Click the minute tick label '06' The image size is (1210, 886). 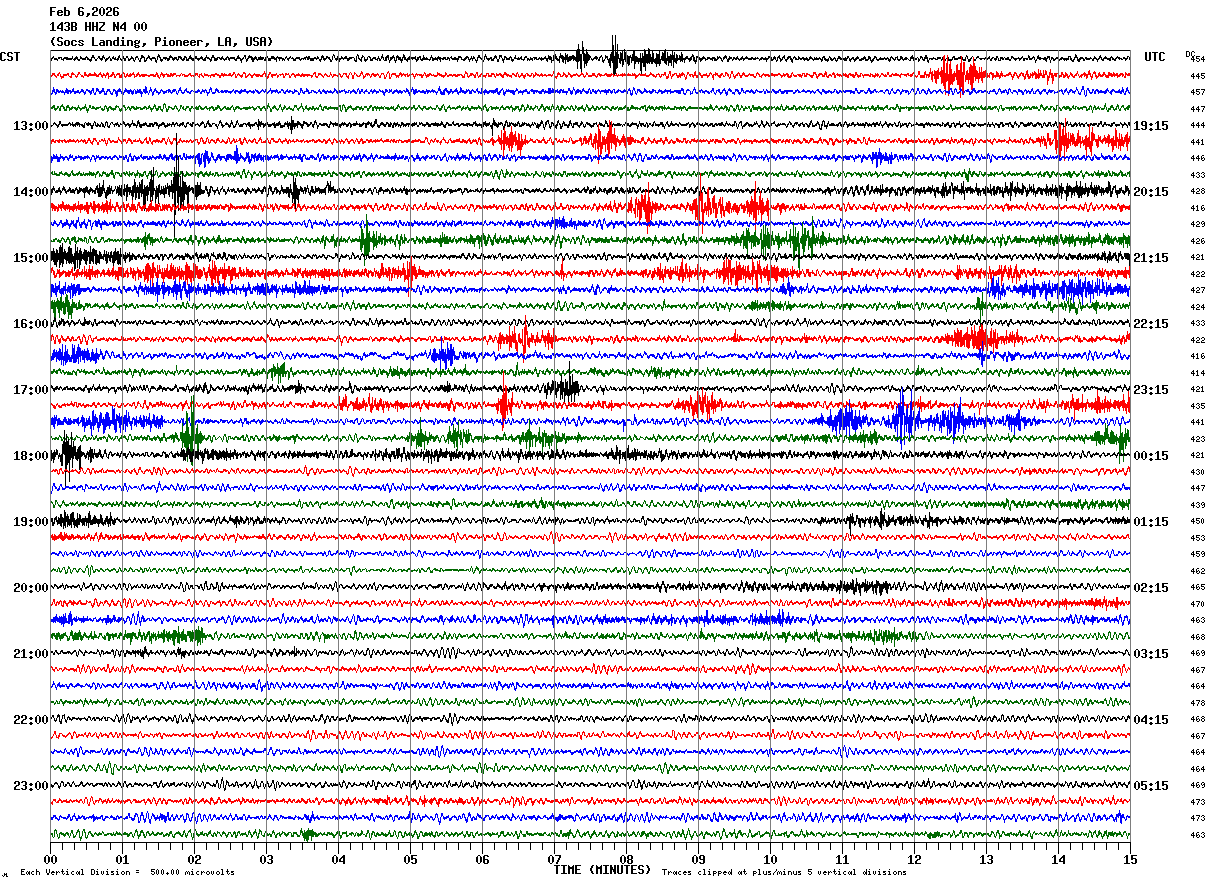point(482,859)
